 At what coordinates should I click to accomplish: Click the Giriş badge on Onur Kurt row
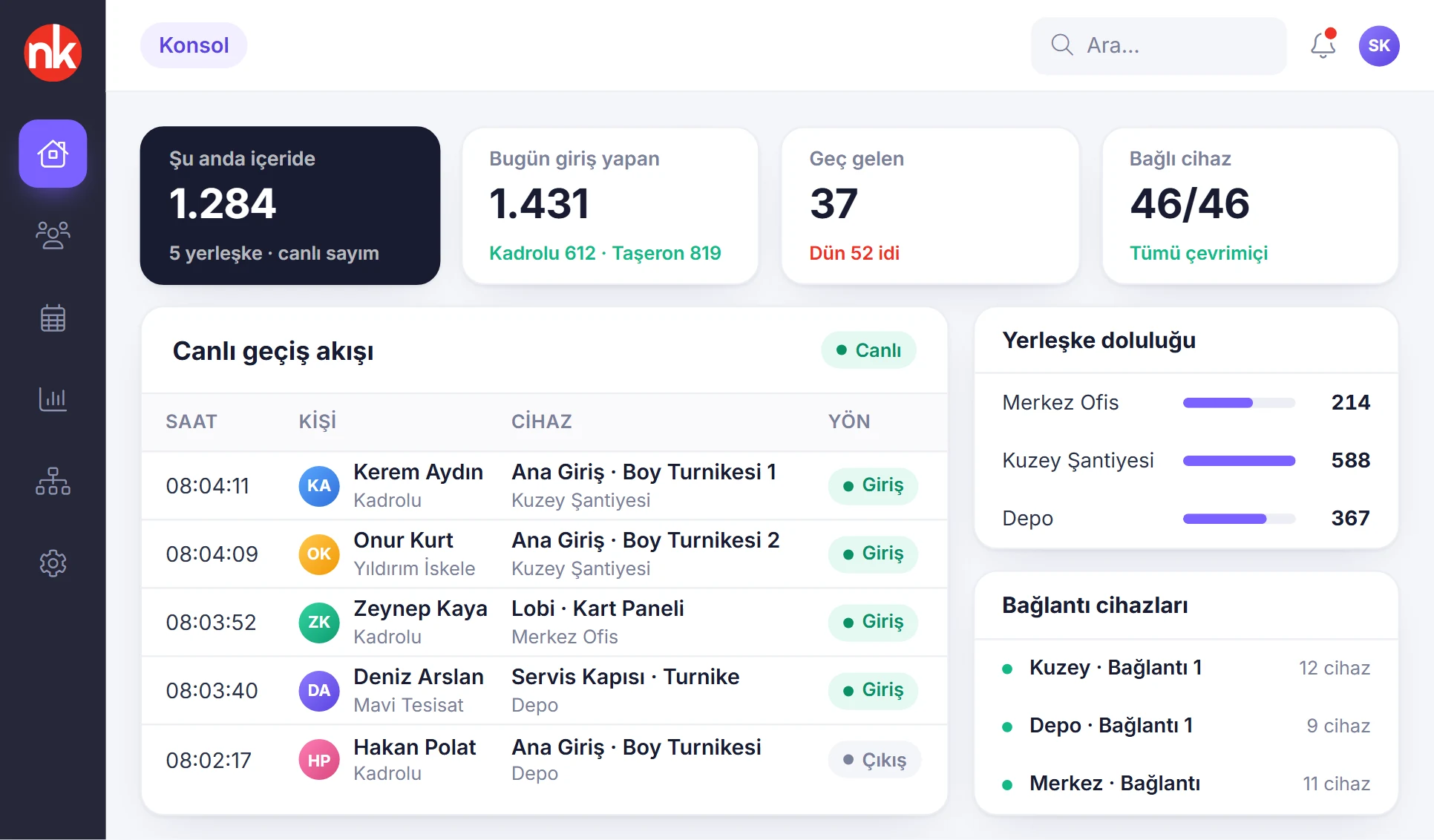click(873, 554)
